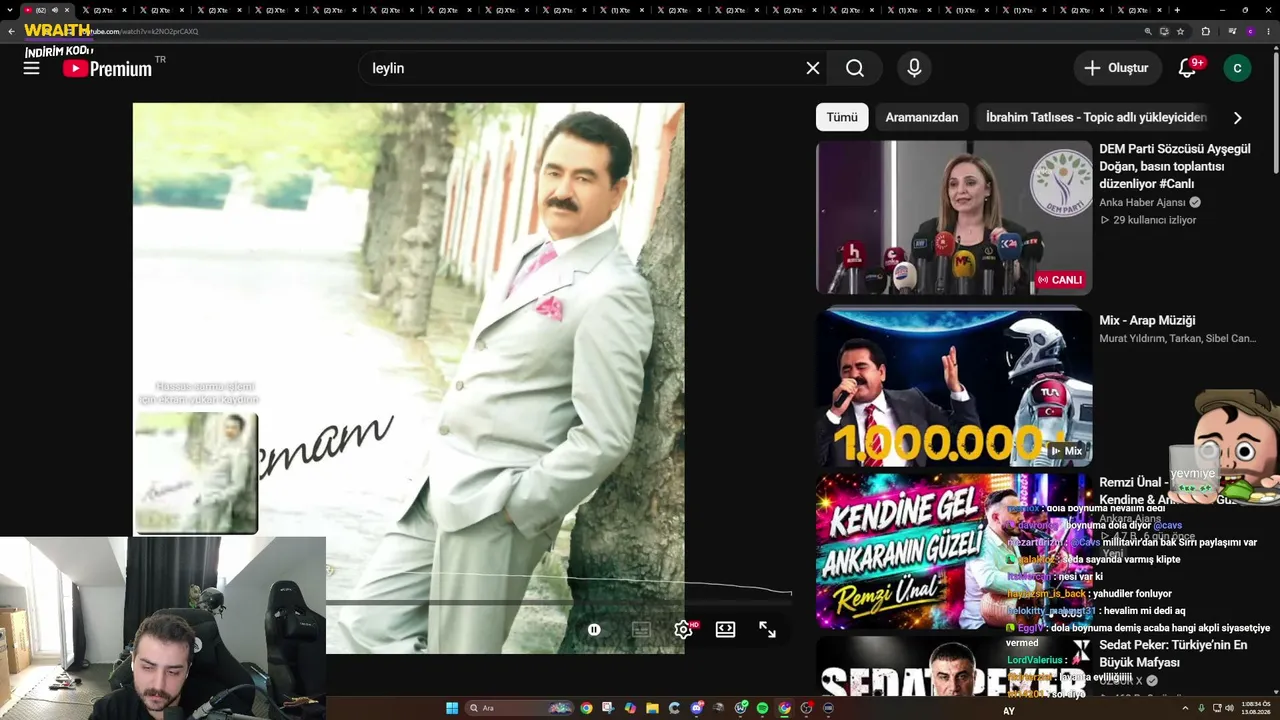Image resolution: width=1280 pixels, height=720 pixels.
Task: Open the account avatar menu
Action: click(x=1237, y=68)
